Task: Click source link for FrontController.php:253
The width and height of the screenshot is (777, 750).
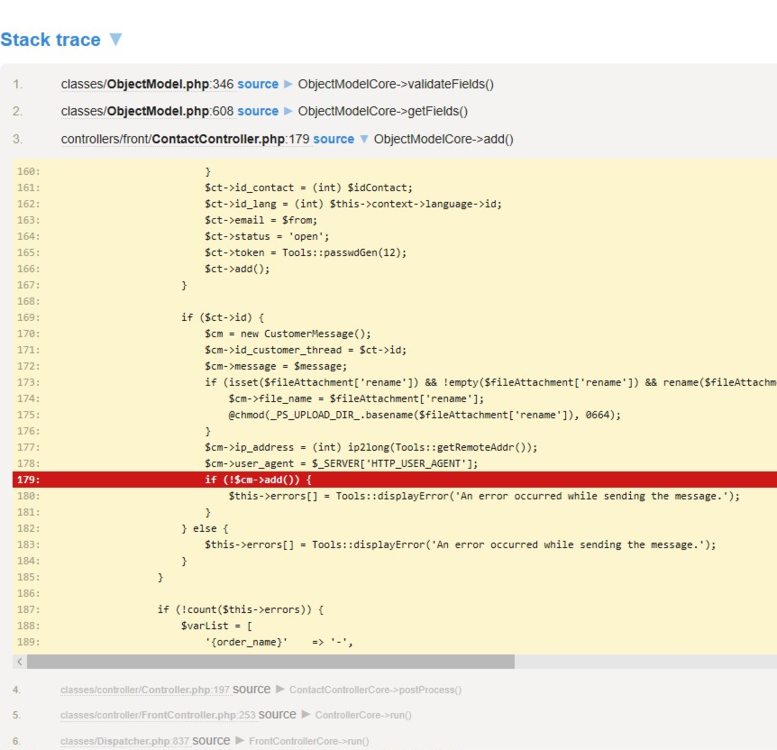Action: pos(277,715)
